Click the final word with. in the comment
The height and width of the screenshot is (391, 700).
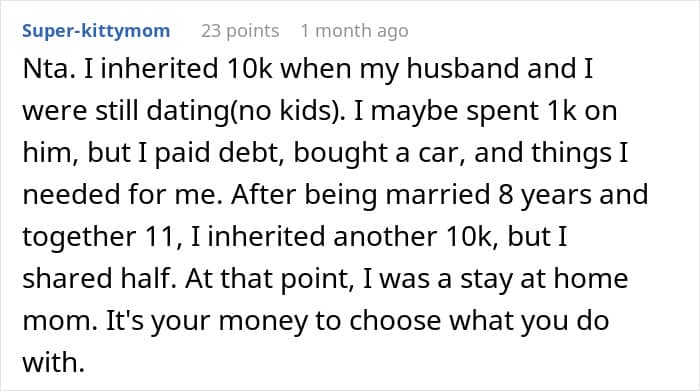(54, 362)
